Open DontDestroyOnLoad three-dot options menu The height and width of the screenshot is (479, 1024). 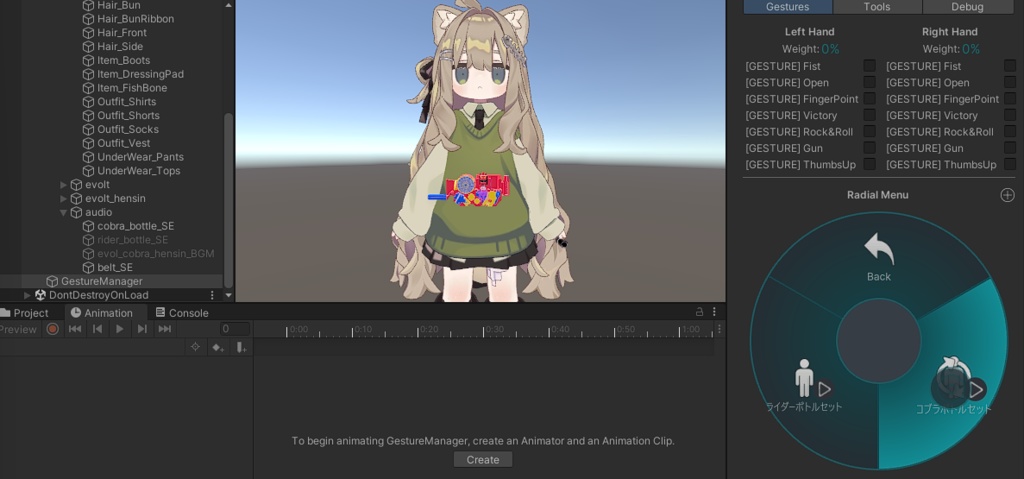point(212,295)
